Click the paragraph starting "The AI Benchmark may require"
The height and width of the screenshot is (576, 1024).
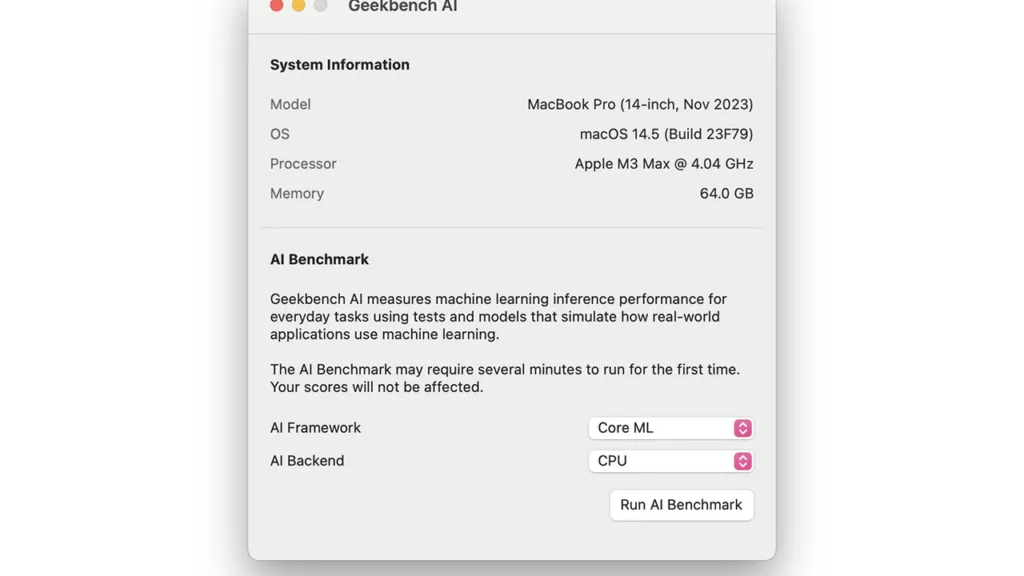pyautogui.click(x=505, y=378)
